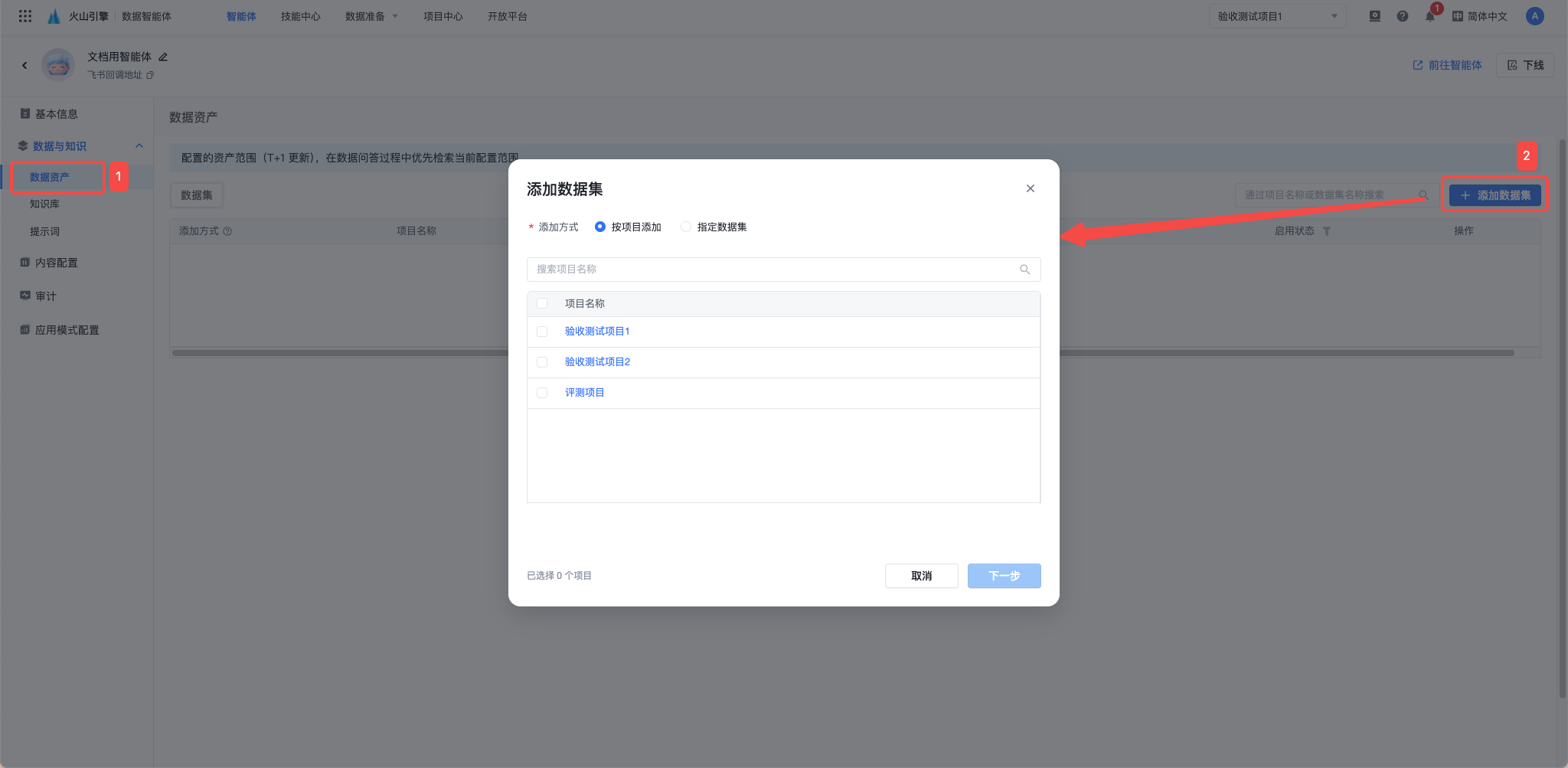Check the box for 验收测试项目1
1568x768 pixels.
click(x=542, y=332)
